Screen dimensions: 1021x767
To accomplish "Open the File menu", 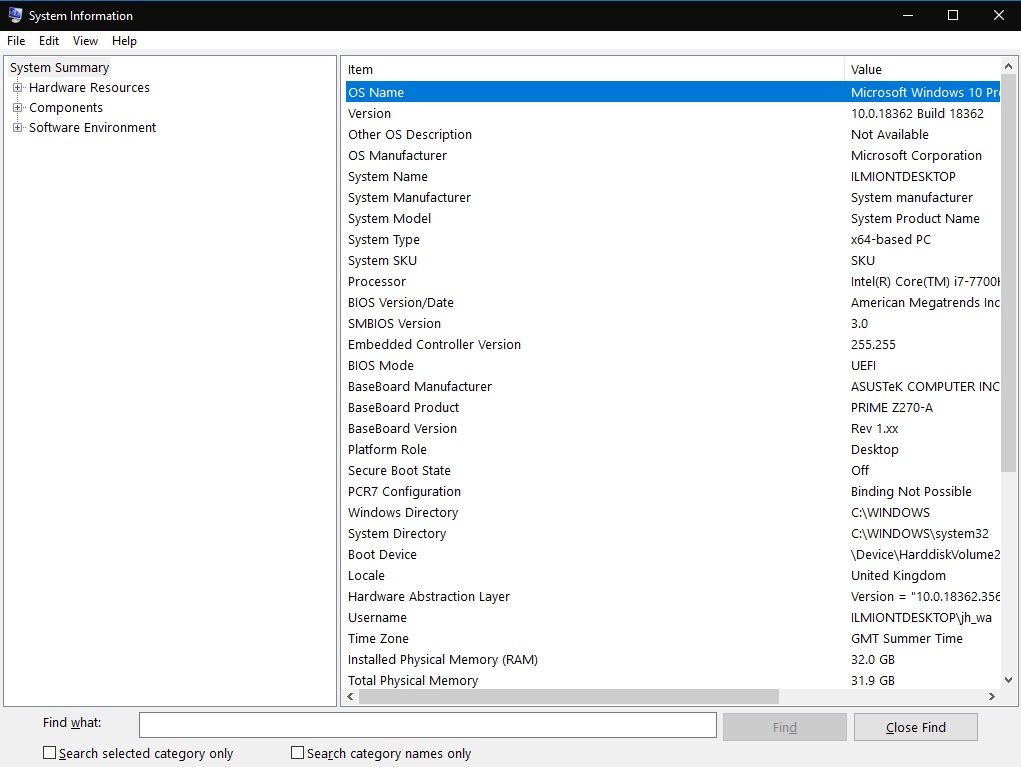I will coord(16,41).
